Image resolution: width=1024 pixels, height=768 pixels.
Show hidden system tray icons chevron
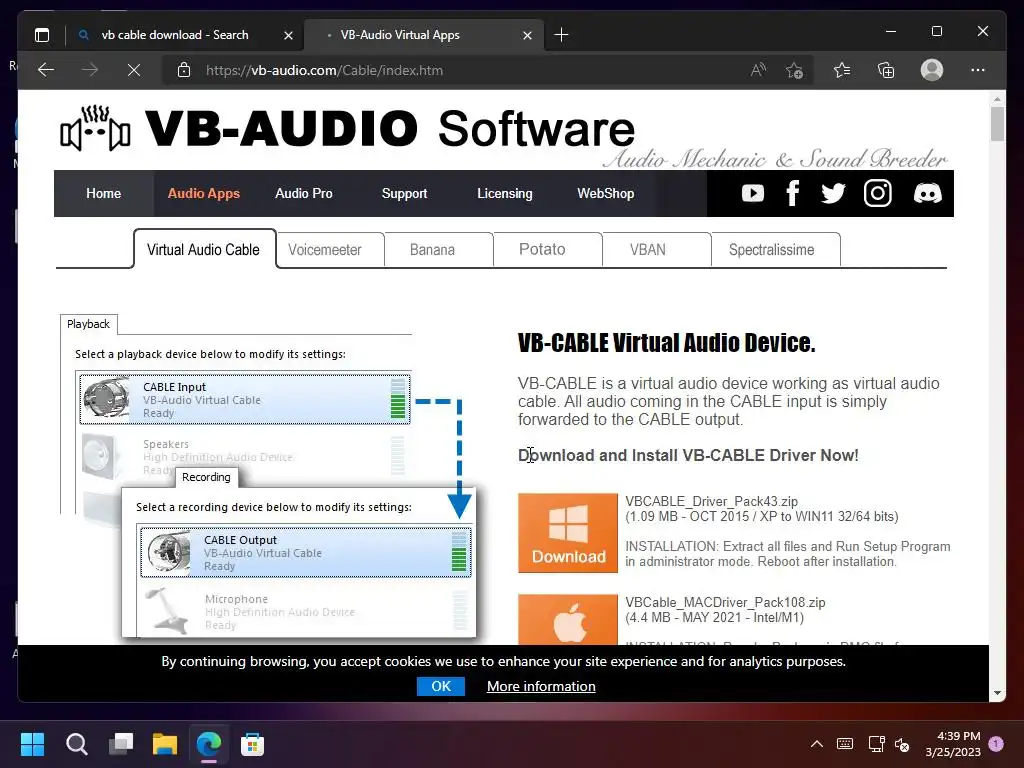[816, 744]
